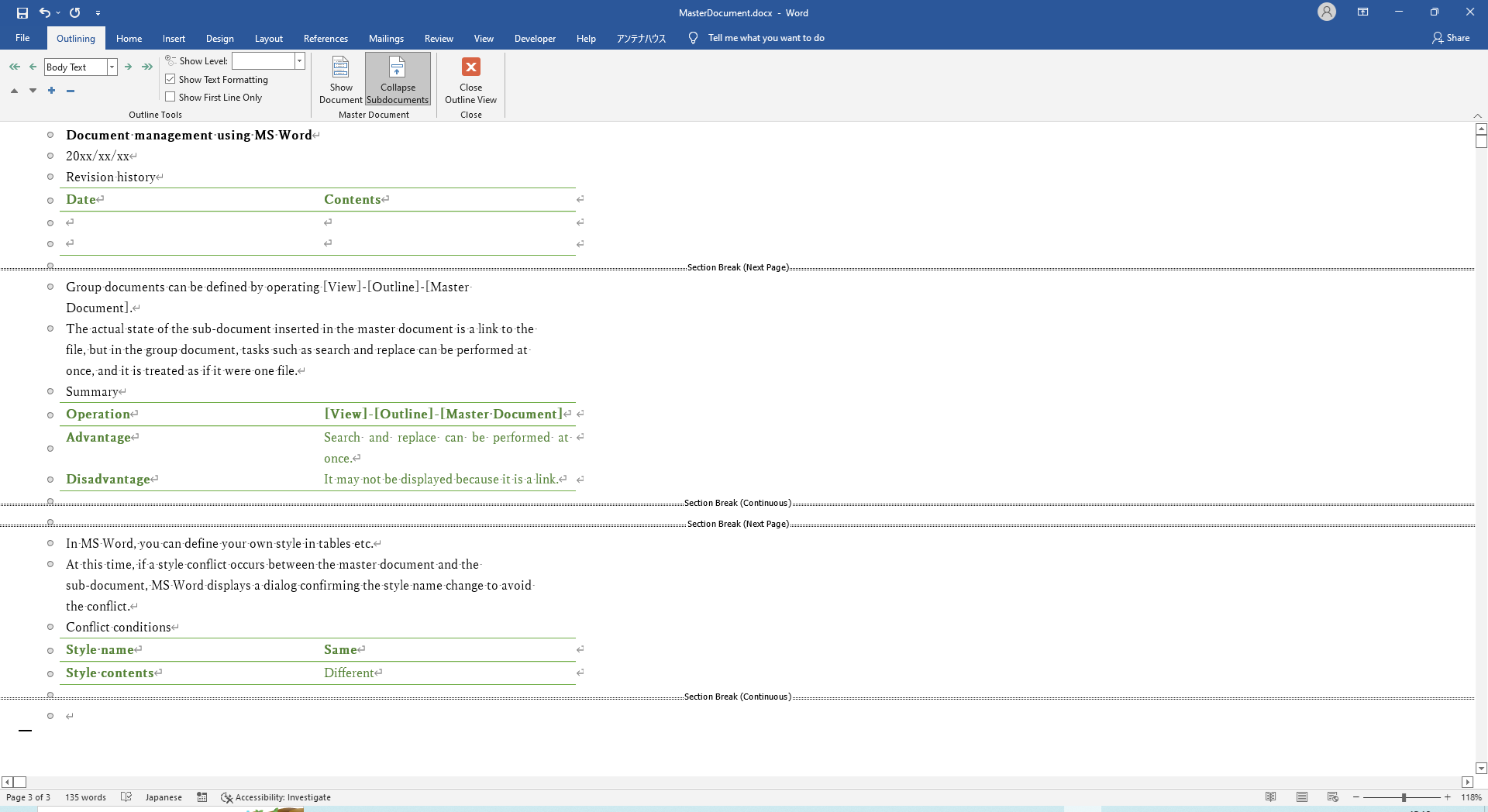Open the アンテナハウス tab
Image resolution: width=1488 pixels, height=812 pixels.
coord(641,38)
